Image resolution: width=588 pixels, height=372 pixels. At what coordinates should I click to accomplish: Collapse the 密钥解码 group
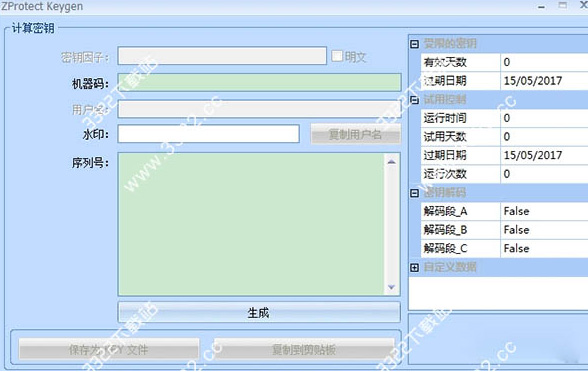(x=414, y=193)
